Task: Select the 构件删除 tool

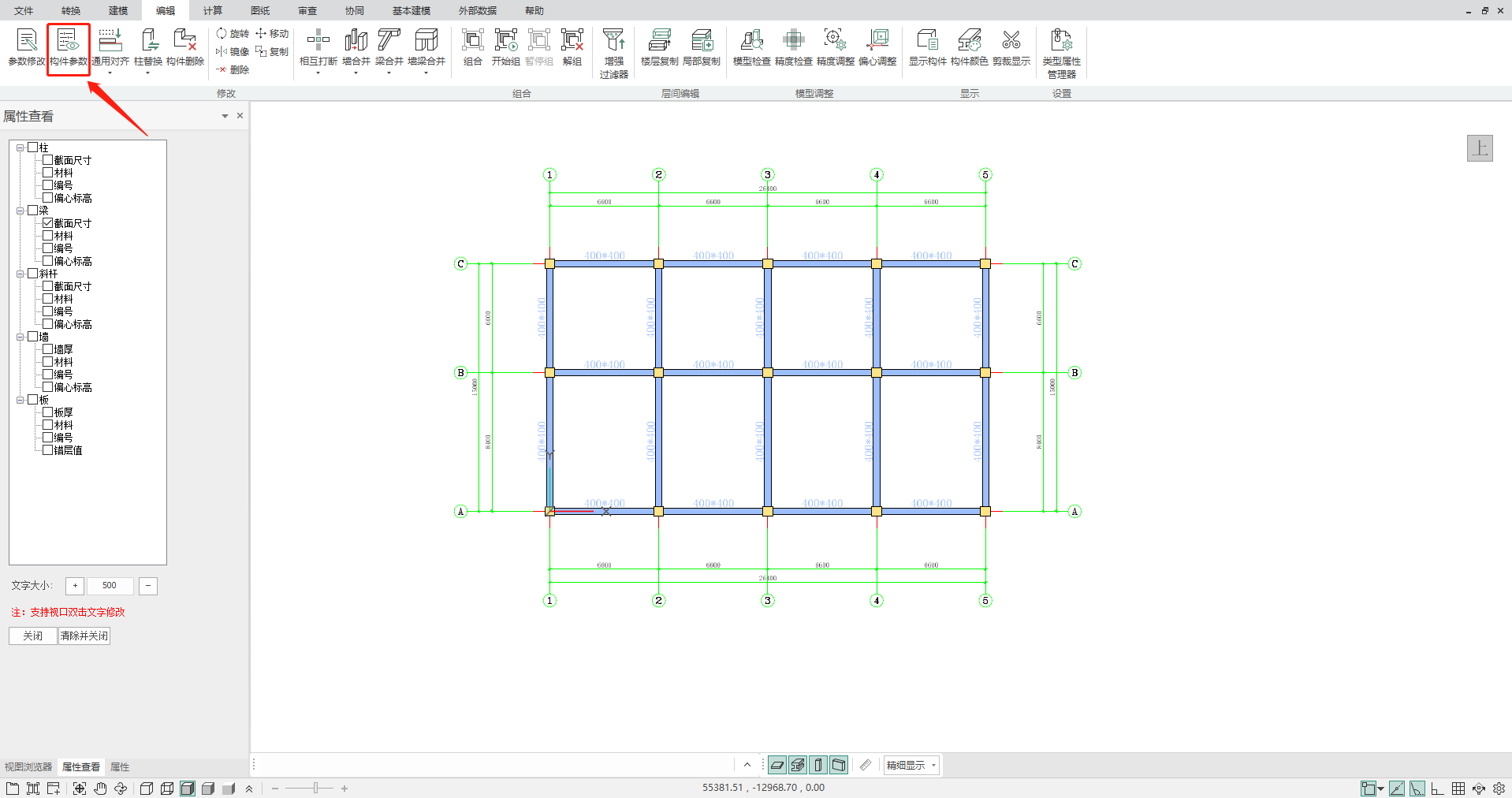Action: (185, 41)
